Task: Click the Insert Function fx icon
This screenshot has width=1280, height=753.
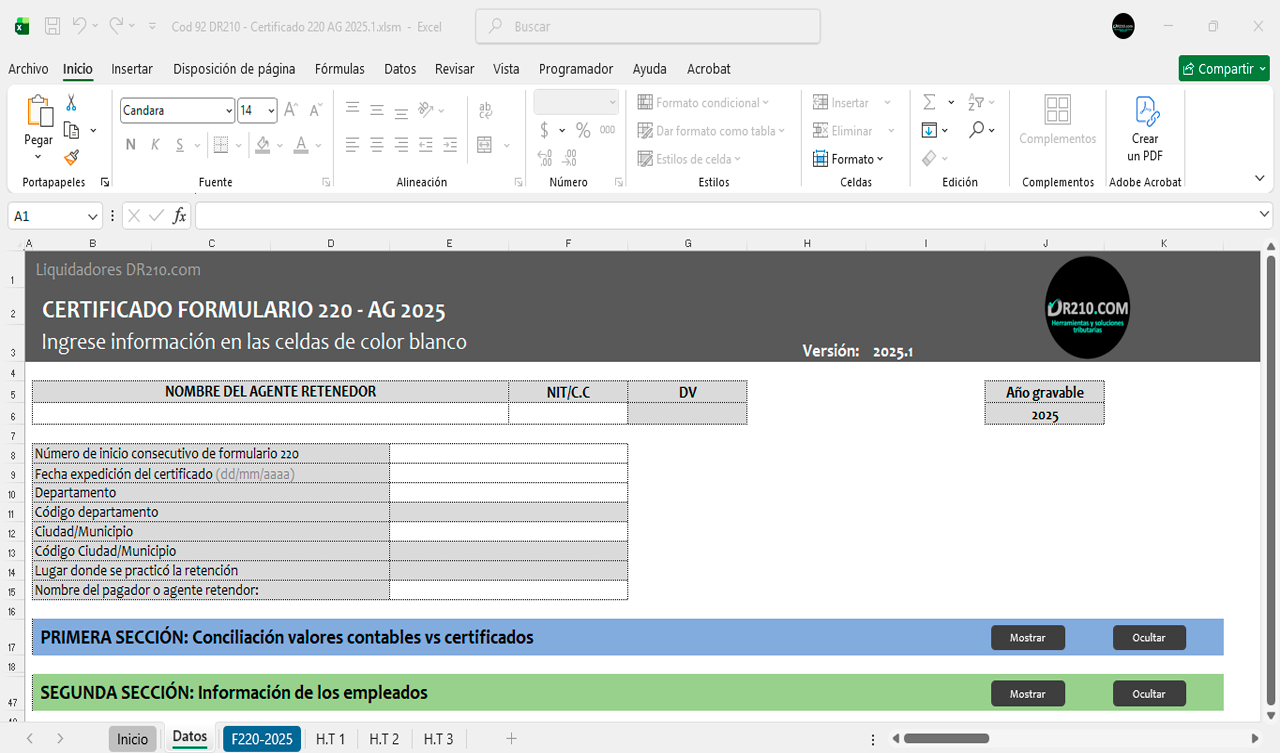Action: (179, 216)
